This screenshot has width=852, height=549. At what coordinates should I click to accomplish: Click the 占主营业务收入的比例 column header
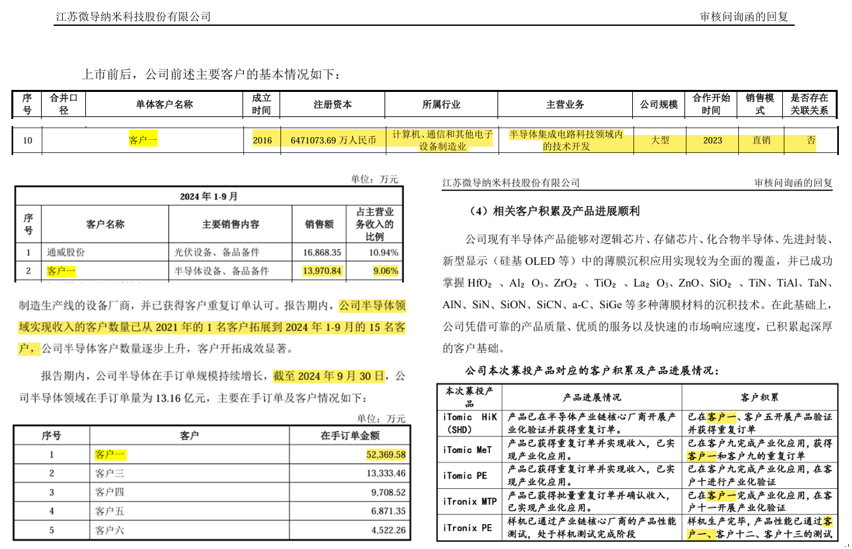[x=374, y=224]
